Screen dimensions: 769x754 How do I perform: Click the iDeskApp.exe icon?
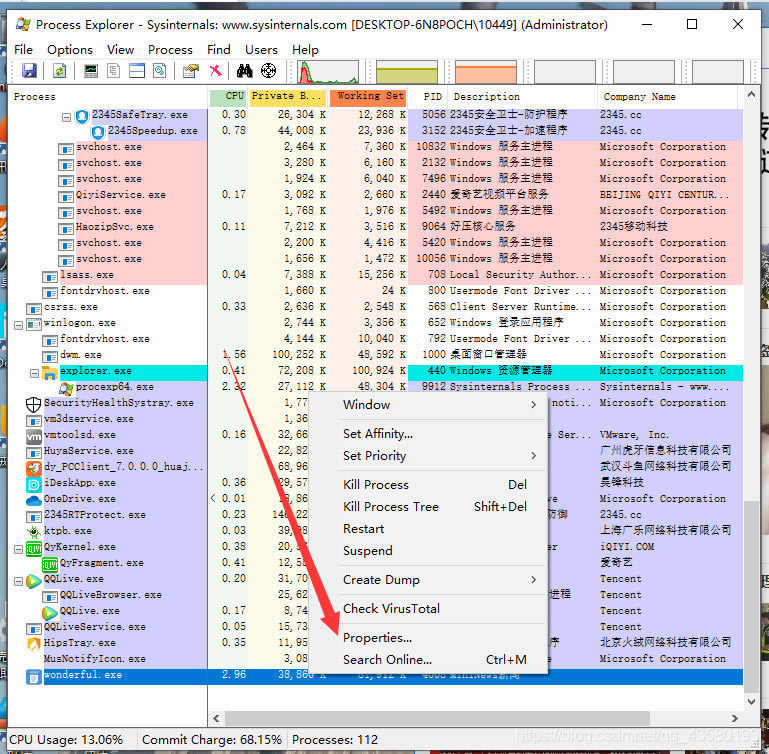33,484
